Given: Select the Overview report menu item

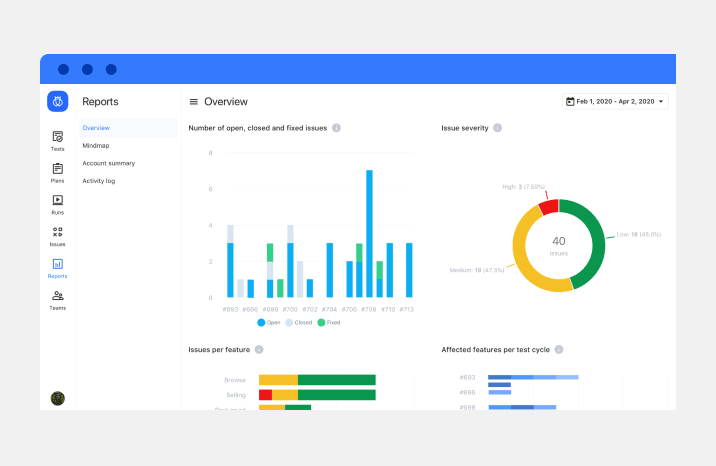Looking at the screenshot, I should 96,128.
